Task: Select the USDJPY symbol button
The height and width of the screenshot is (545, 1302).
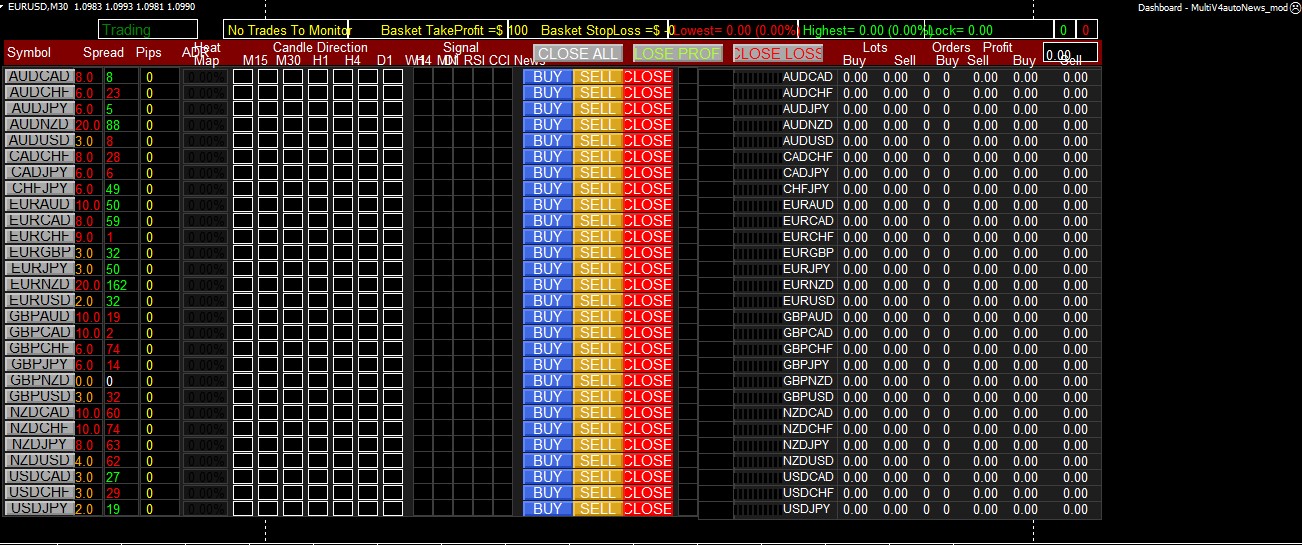Action: [39, 508]
